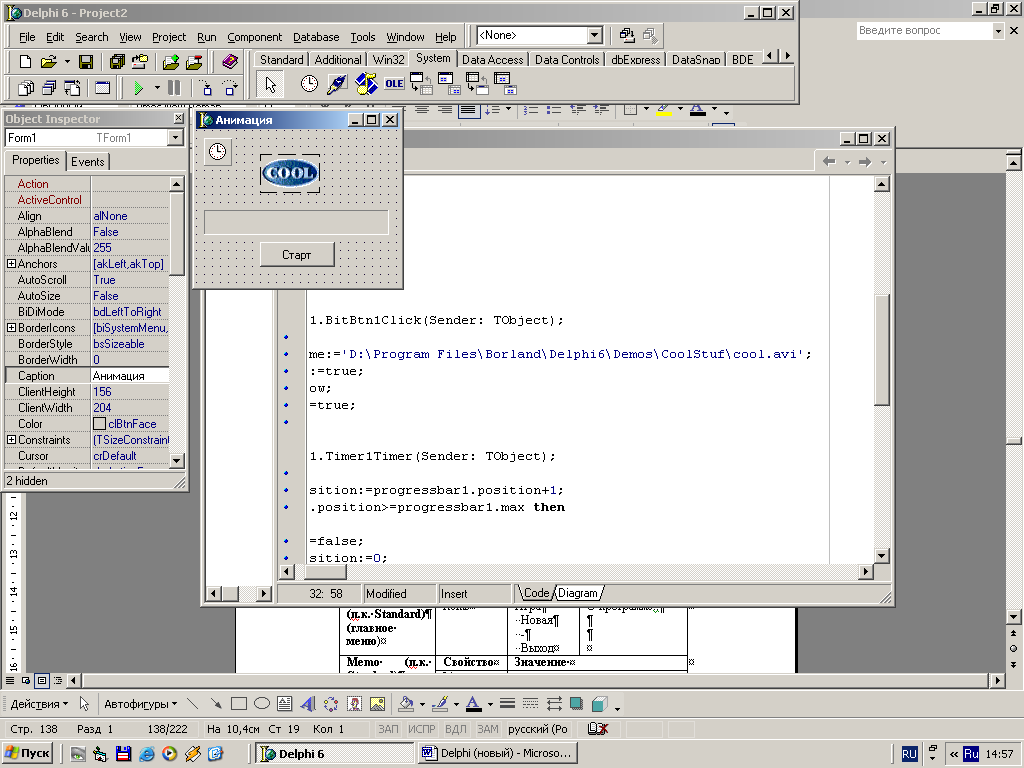
Task: Select the Timer component in the System palette
Action: pyautogui.click(x=310, y=85)
